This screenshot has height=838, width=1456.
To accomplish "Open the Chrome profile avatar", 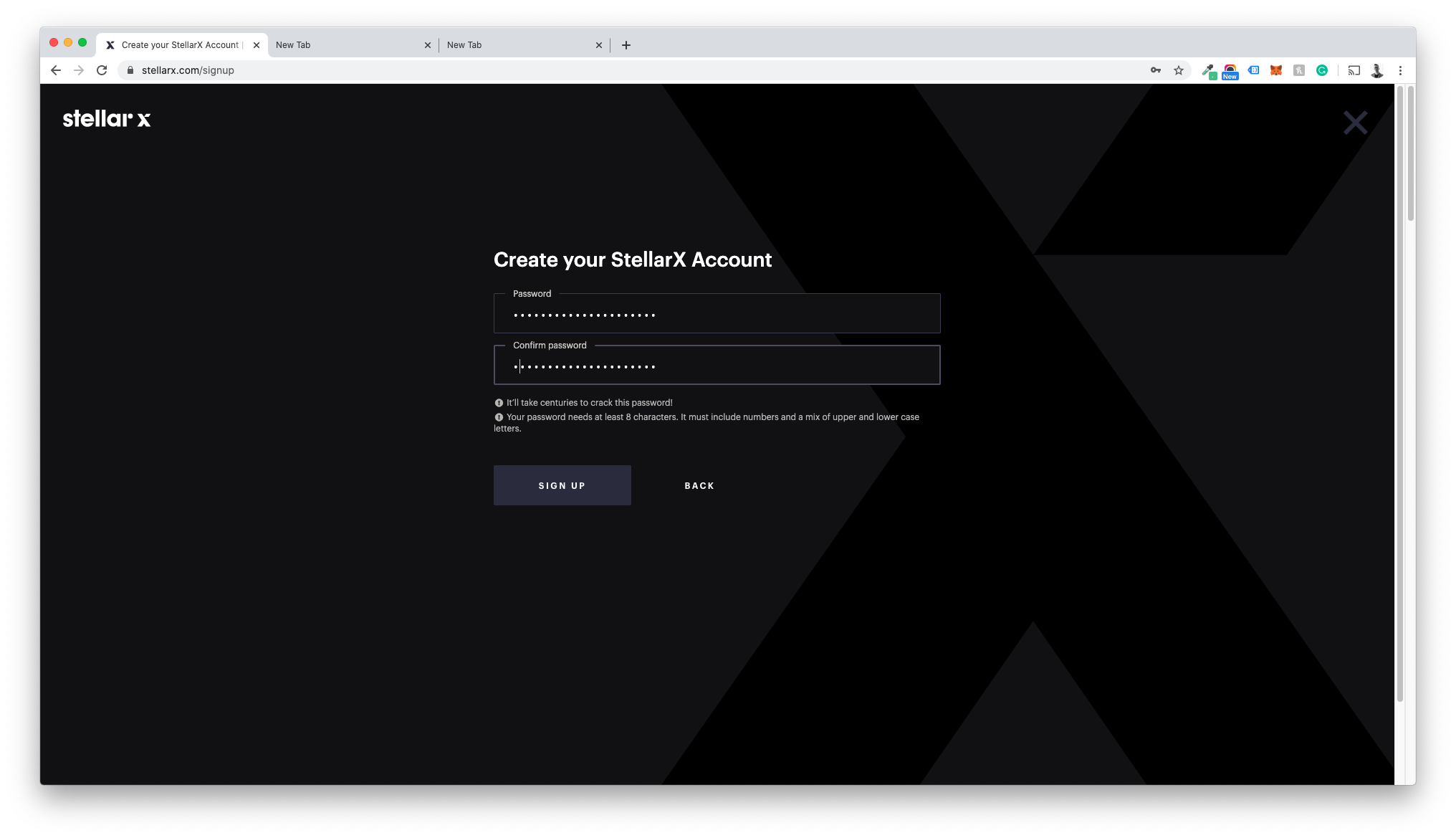I will 1376,70.
